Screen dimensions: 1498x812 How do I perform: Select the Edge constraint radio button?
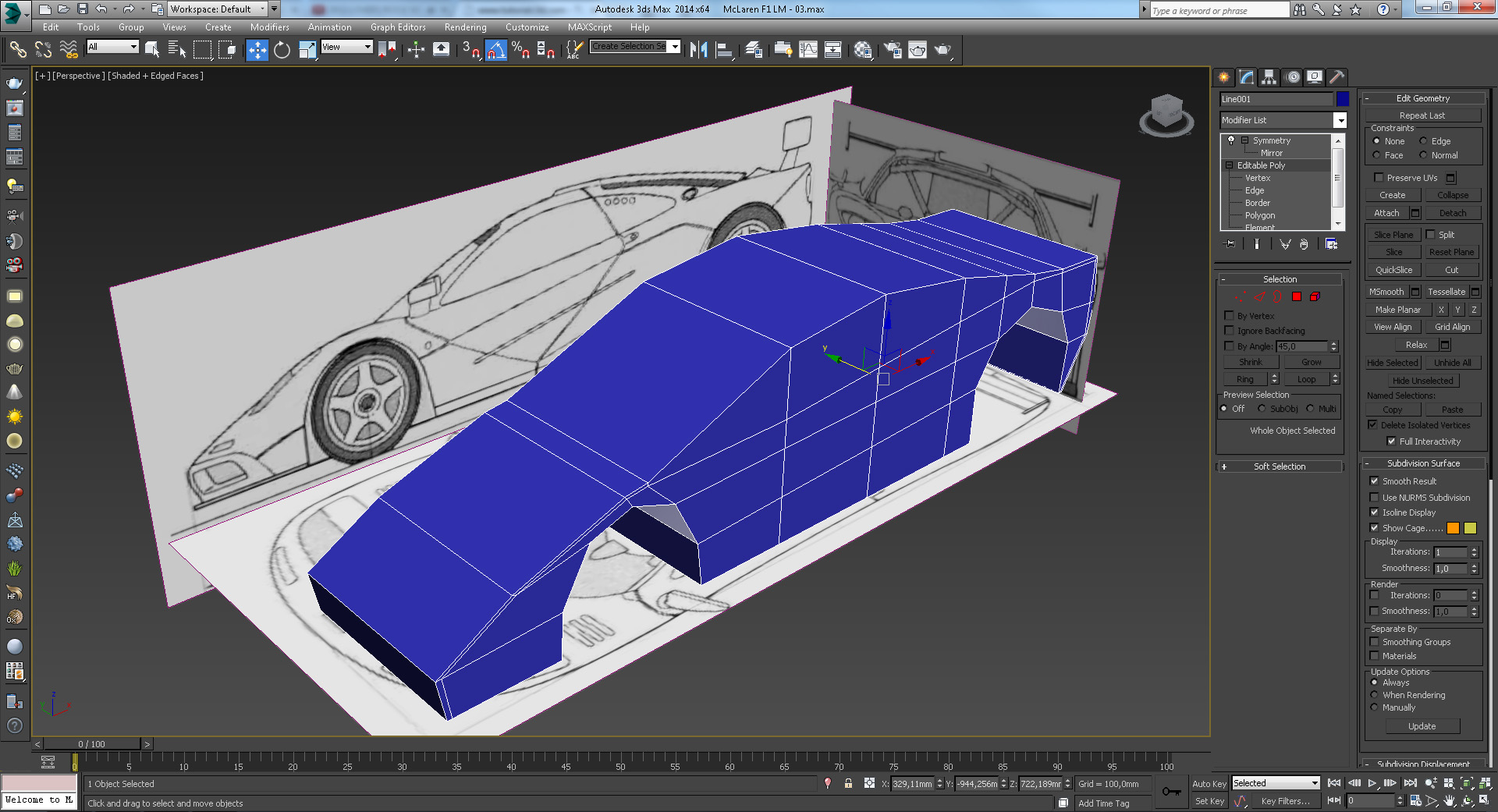point(1423,141)
